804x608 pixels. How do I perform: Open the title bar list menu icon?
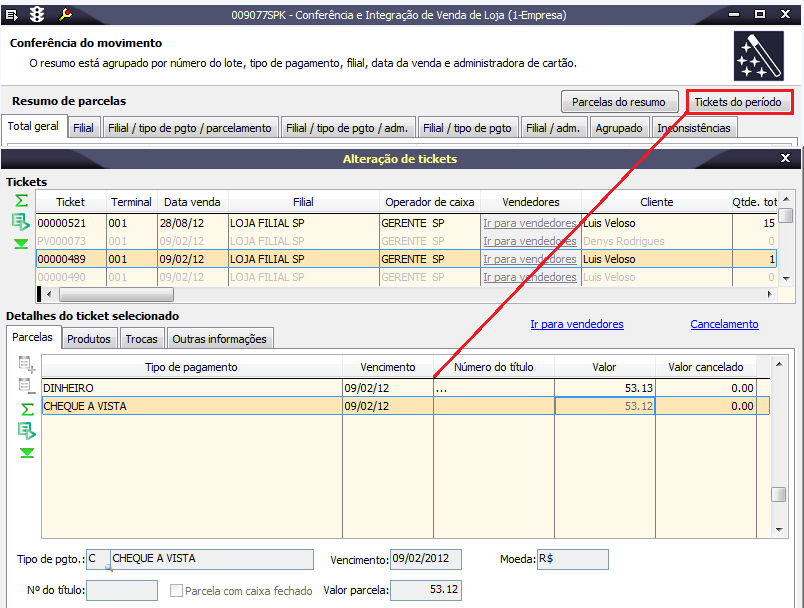click(11, 15)
